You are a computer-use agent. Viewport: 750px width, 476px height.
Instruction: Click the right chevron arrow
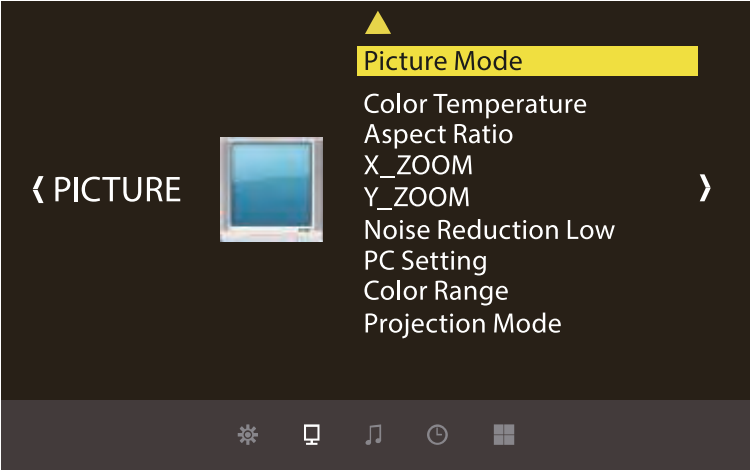pyautogui.click(x=706, y=188)
